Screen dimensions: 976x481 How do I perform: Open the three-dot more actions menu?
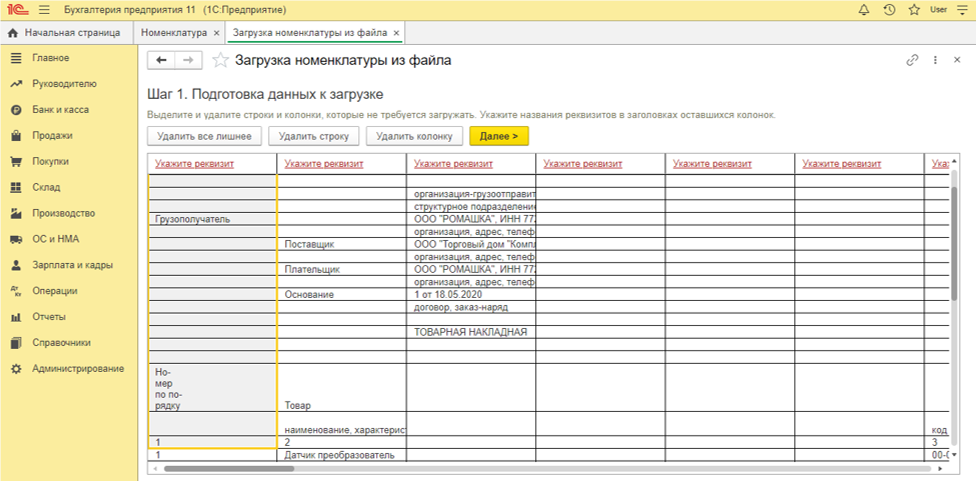(x=935, y=60)
